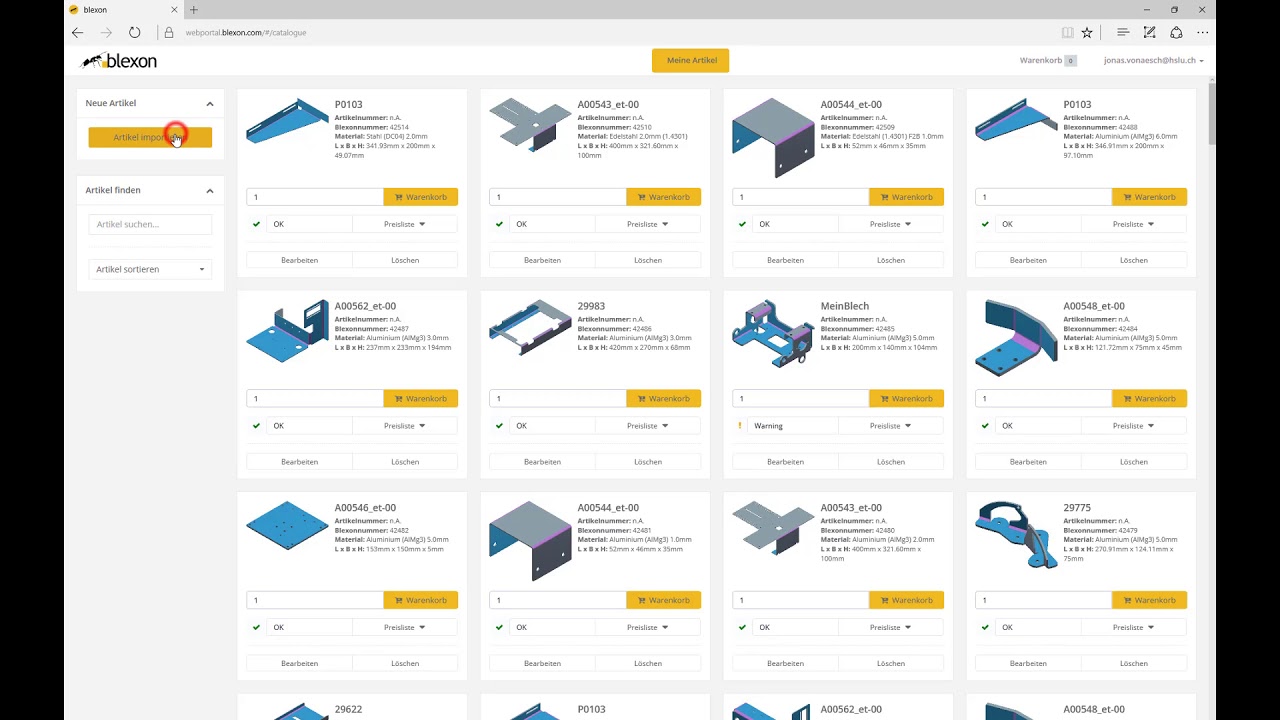Click the warning icon on the MeinBlech card

coord(741,426)
